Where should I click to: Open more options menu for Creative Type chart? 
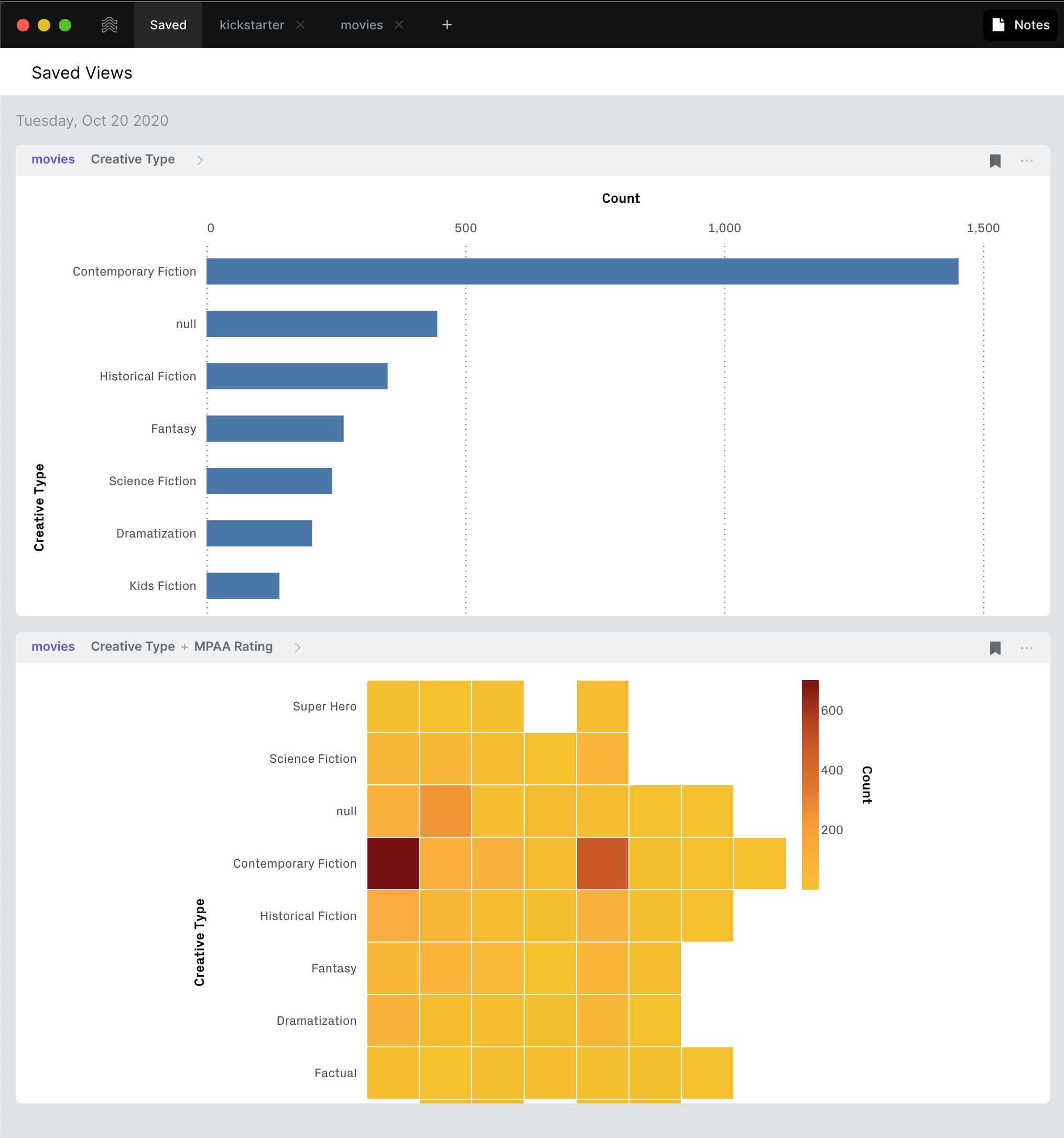1026,161
